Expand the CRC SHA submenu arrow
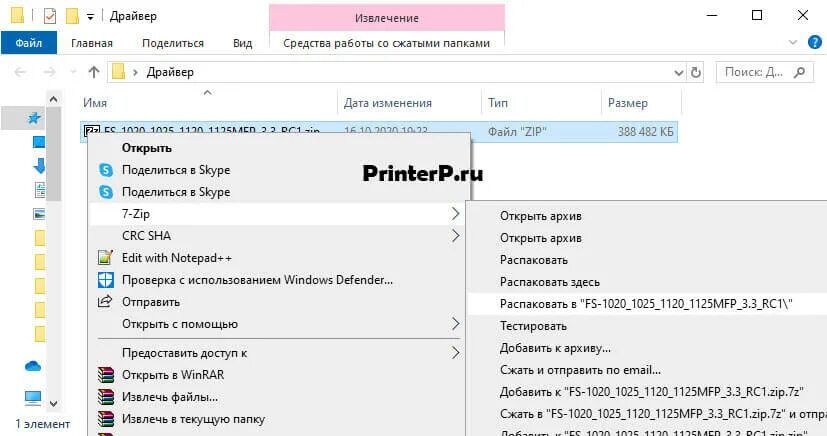 (455, 236)
